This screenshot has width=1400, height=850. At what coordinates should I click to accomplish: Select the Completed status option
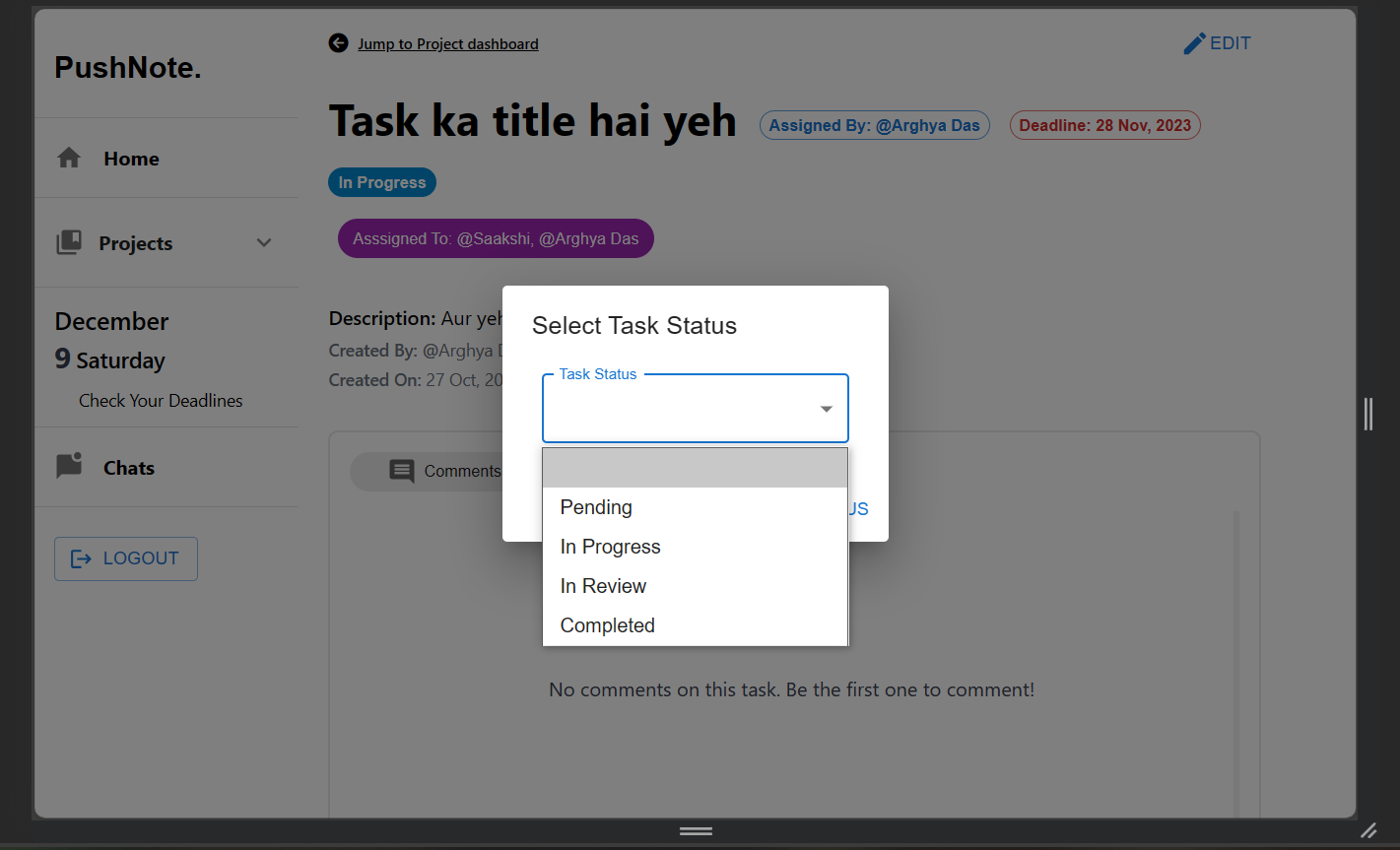[607, 624]
